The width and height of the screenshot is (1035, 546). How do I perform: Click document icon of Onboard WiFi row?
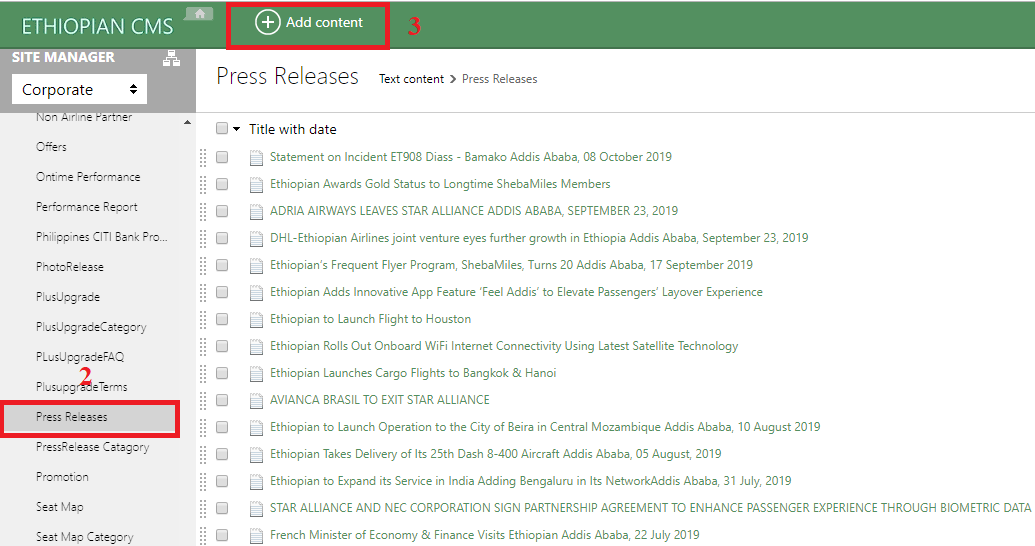(256, 347)
